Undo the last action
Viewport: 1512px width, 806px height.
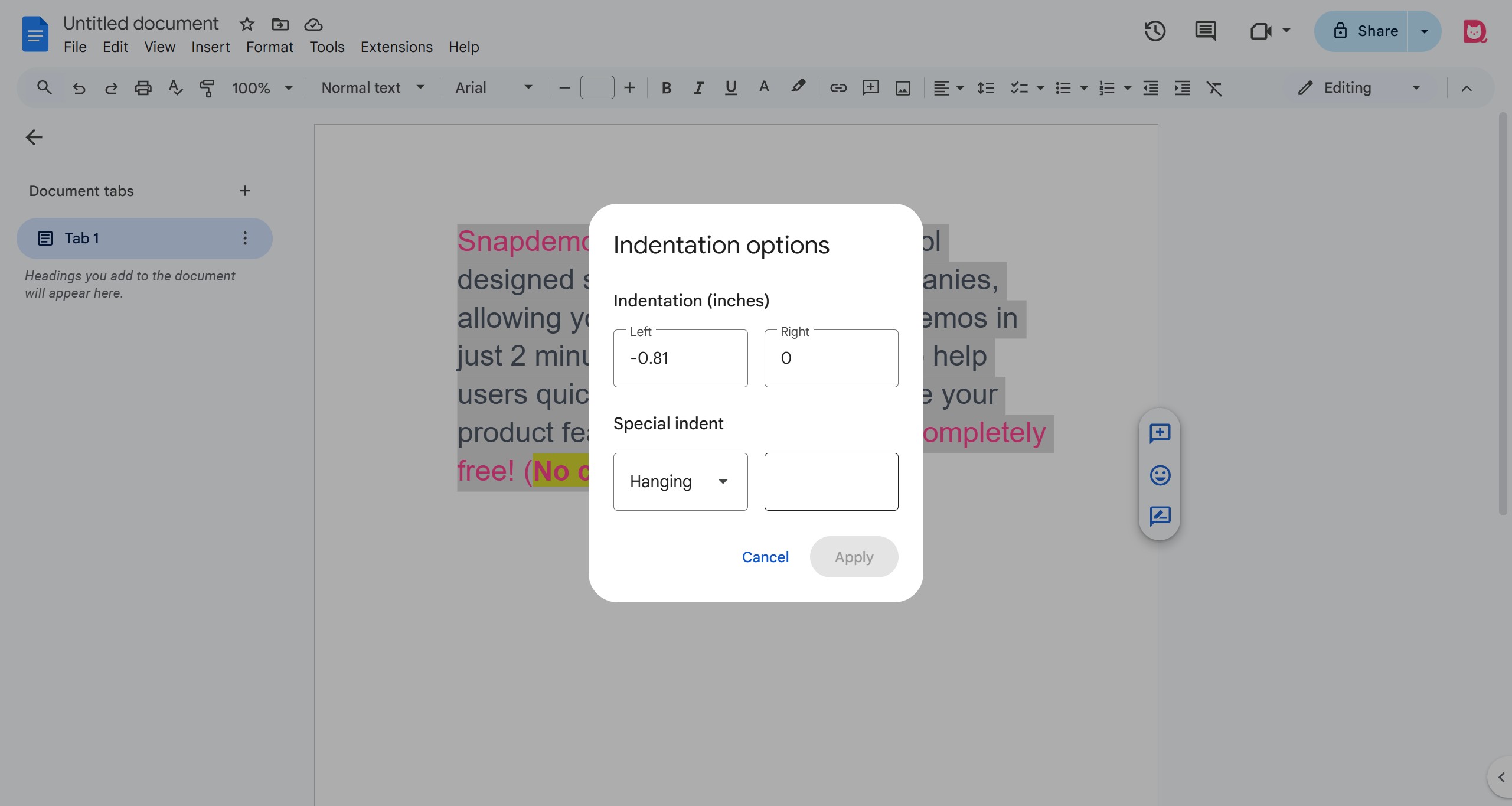[79, 88]
